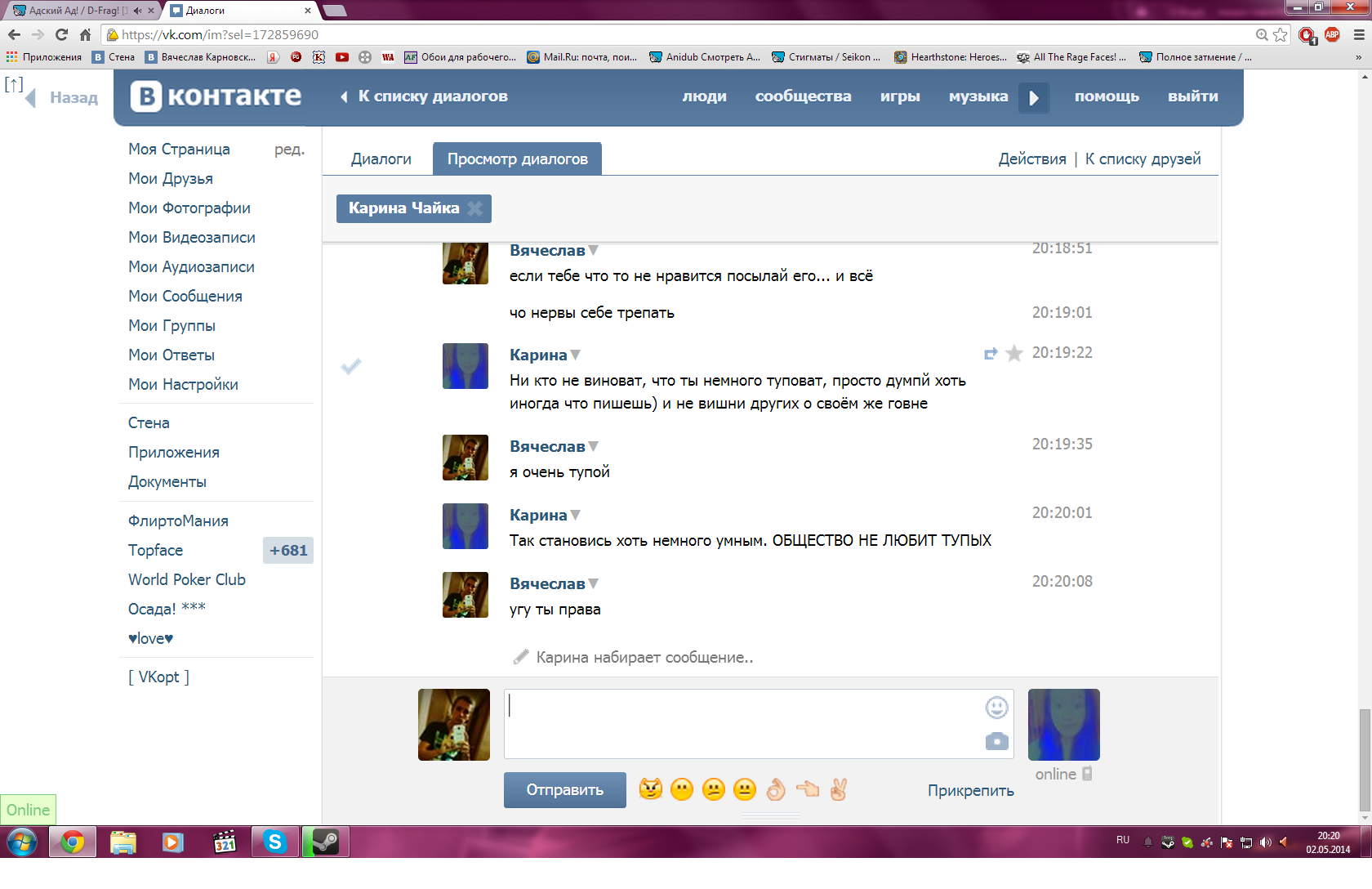Expand dropdown arrow next to Вячеслав at 20:19:35
Viewport: 1372px width, 889px height.
594,446
